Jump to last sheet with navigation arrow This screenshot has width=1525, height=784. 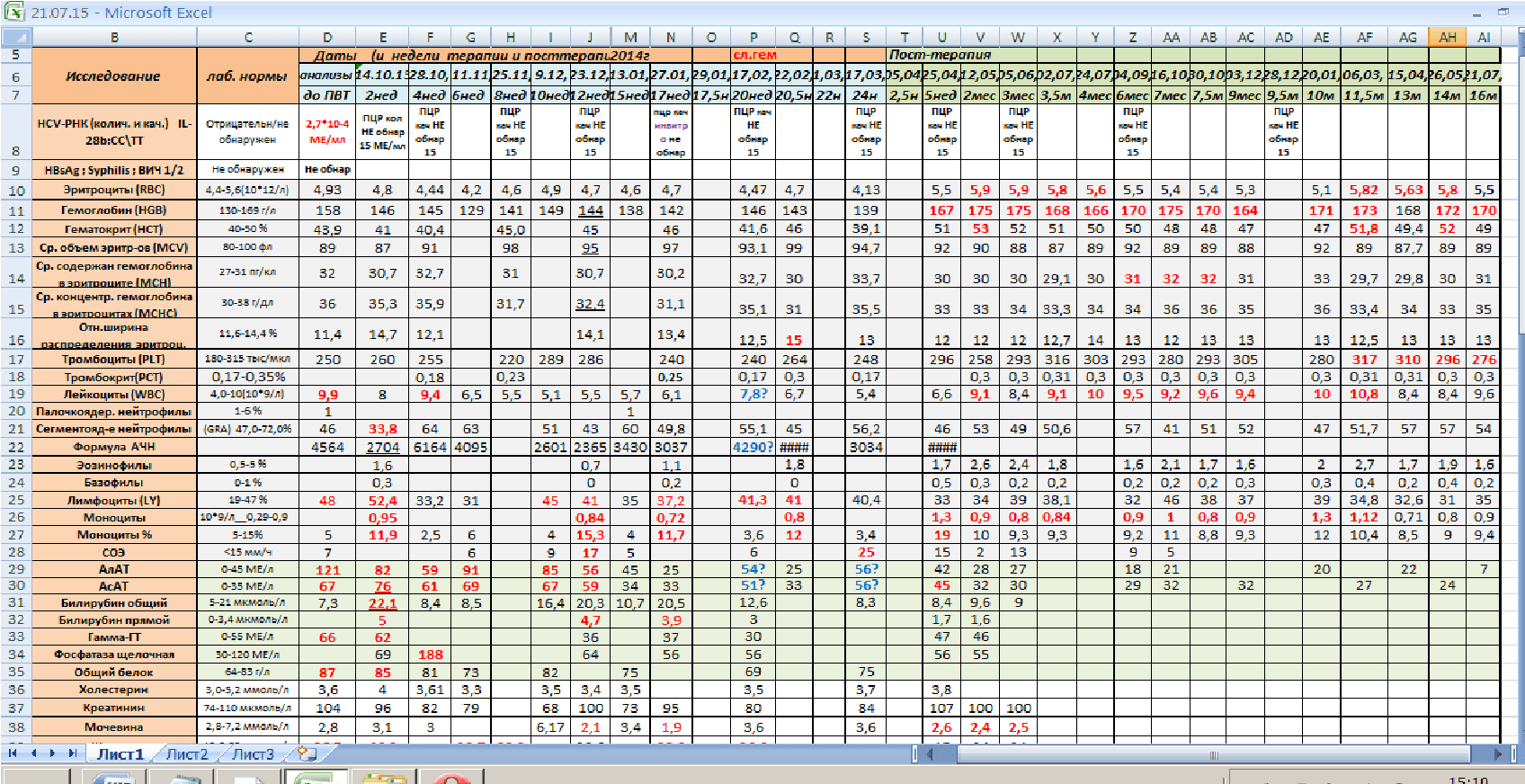click(x=72, y=753)
